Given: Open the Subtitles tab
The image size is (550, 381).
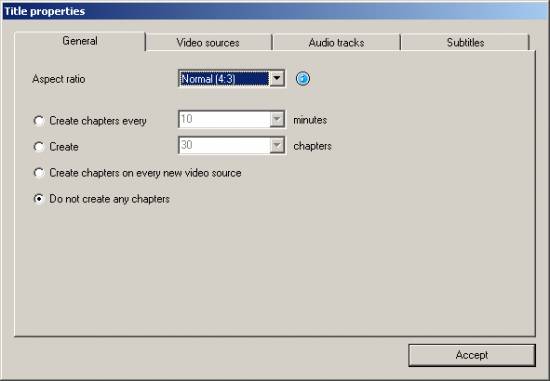Looking at the screenshot, I should coord(465,43).
